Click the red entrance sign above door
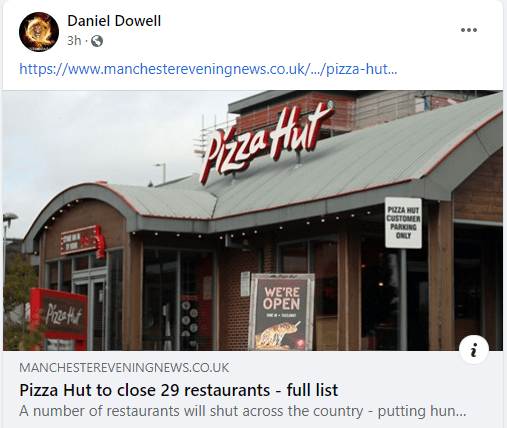The height and width of the screenshot is (428, 507). [x=83, y=240]
